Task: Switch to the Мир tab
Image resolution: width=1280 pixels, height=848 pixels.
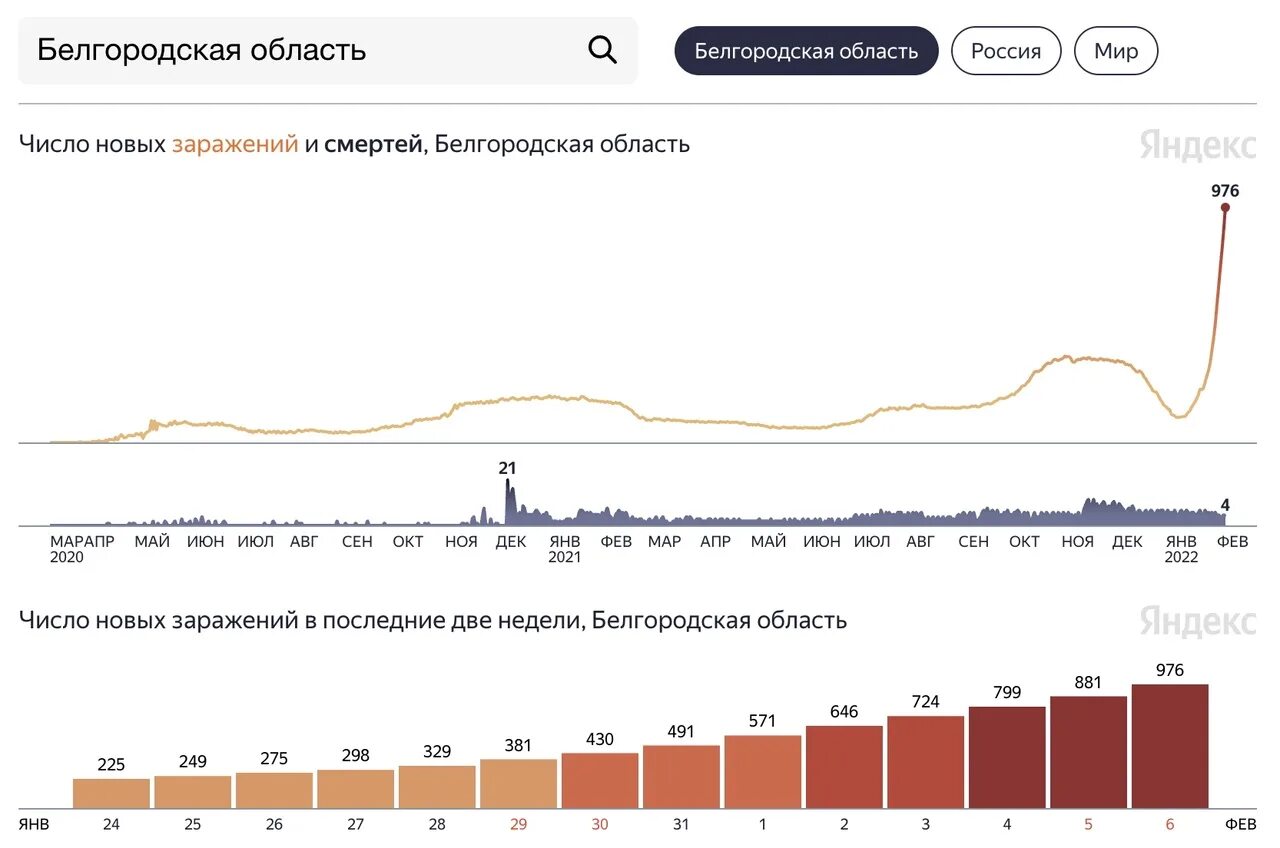Action: pyautogui.click(x=1115, y=51)
